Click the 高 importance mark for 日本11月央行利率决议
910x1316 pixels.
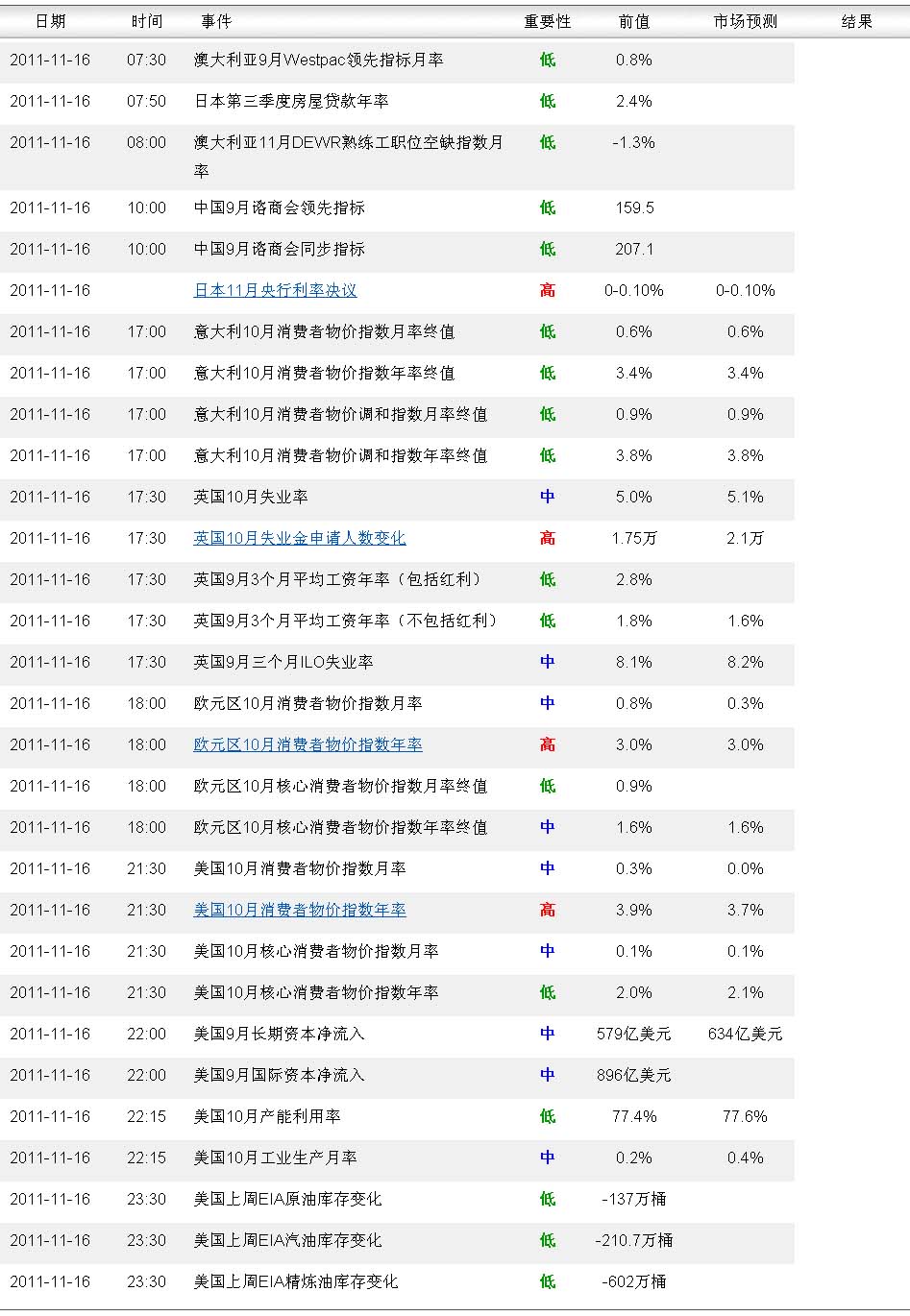[x=547, y=290]
